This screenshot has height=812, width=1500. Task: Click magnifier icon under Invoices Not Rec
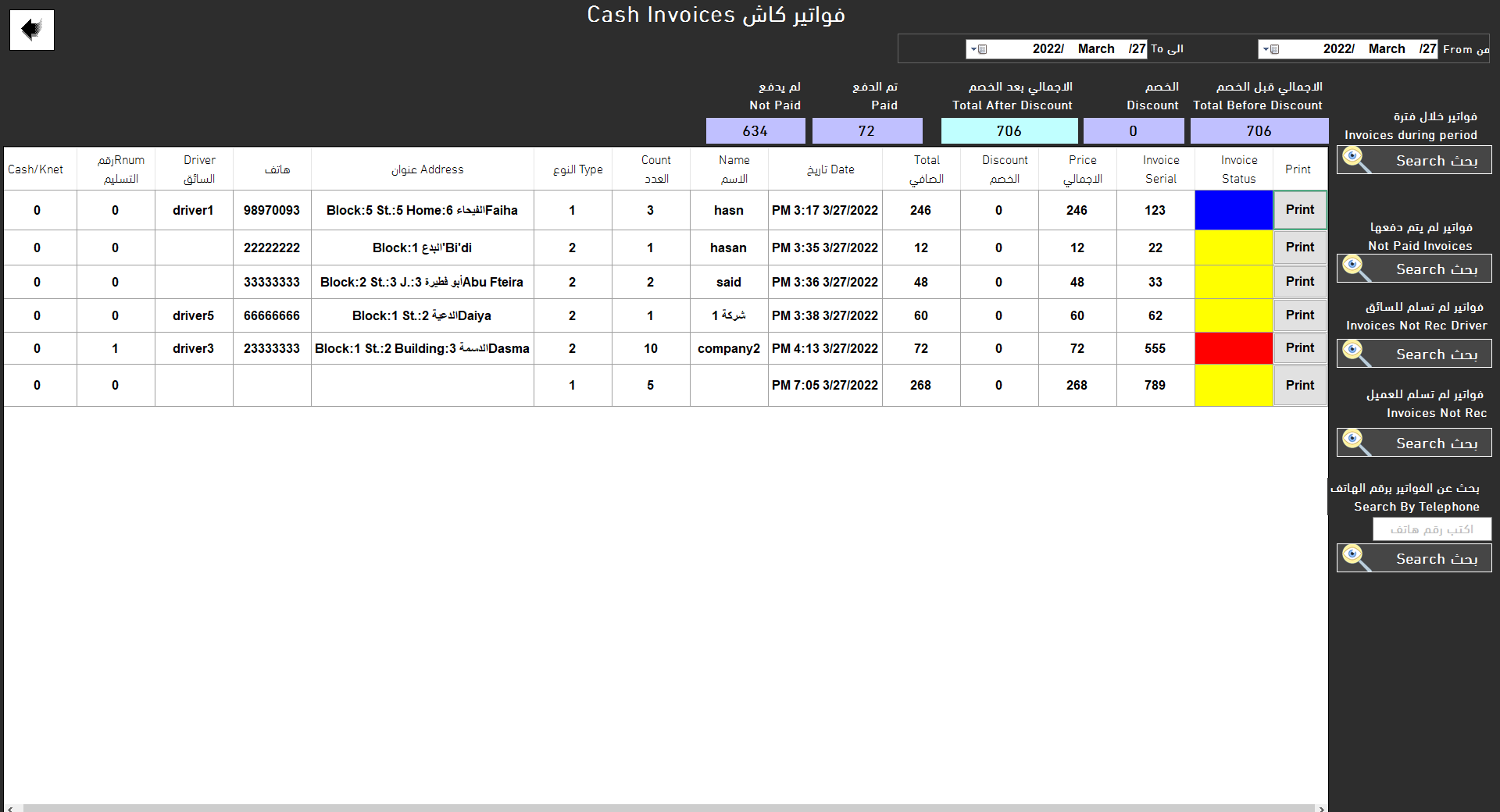(1357, 443)
